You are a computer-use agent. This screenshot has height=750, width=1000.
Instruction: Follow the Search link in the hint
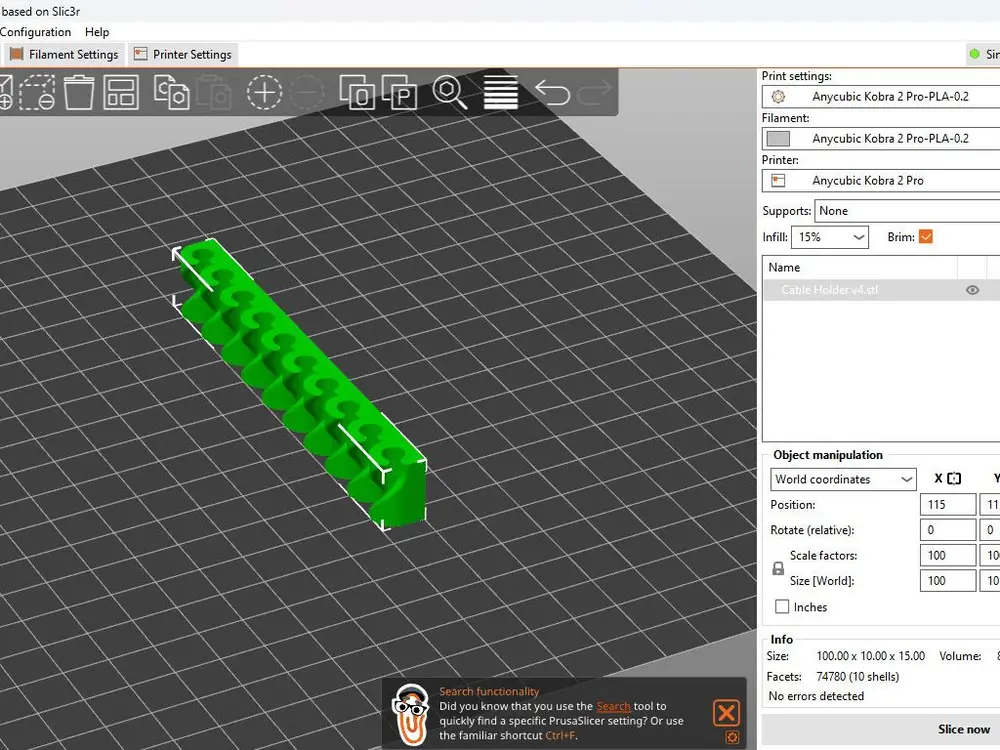click(613, 706)
